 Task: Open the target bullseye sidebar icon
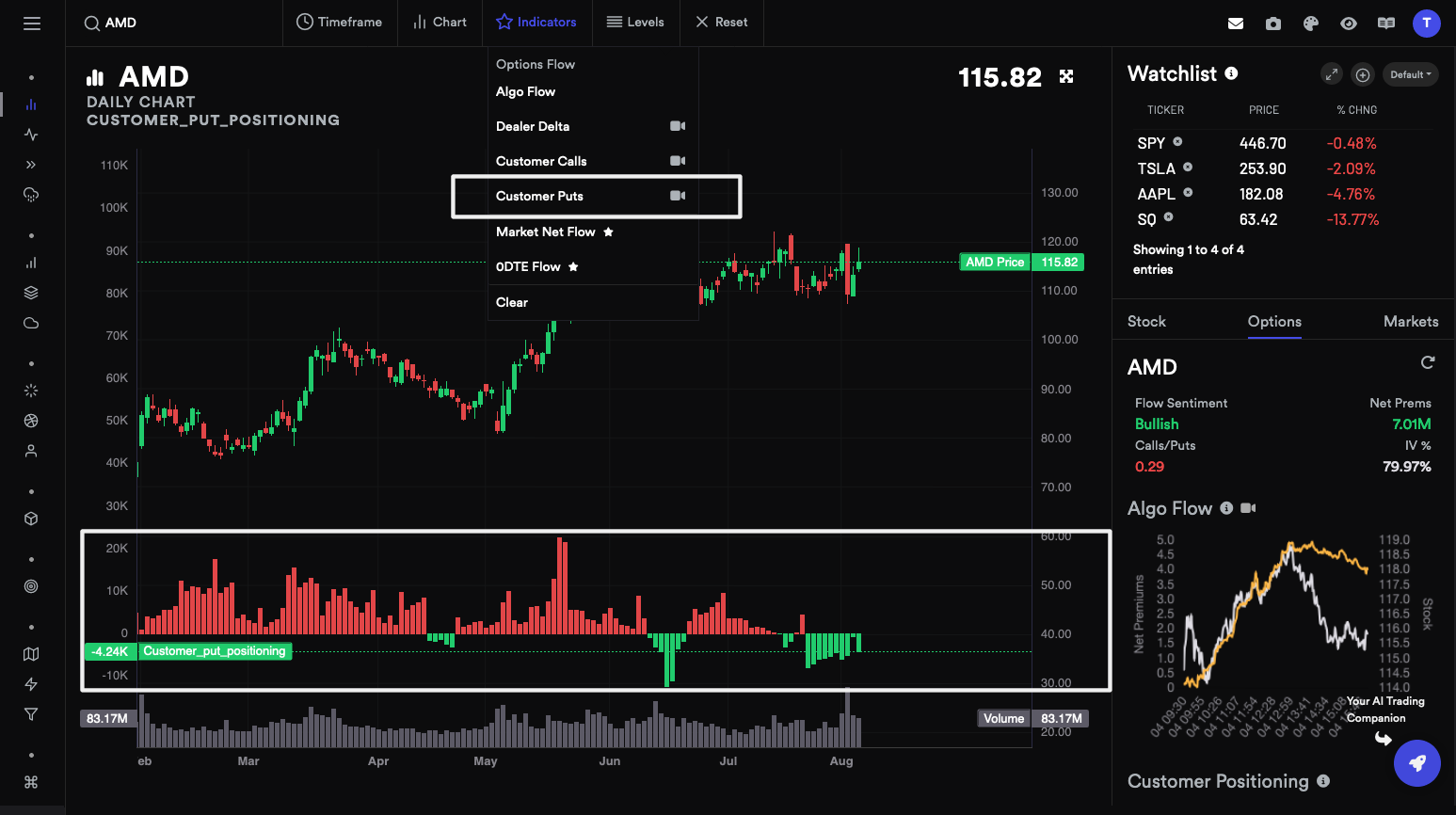(x=31, y=586)
